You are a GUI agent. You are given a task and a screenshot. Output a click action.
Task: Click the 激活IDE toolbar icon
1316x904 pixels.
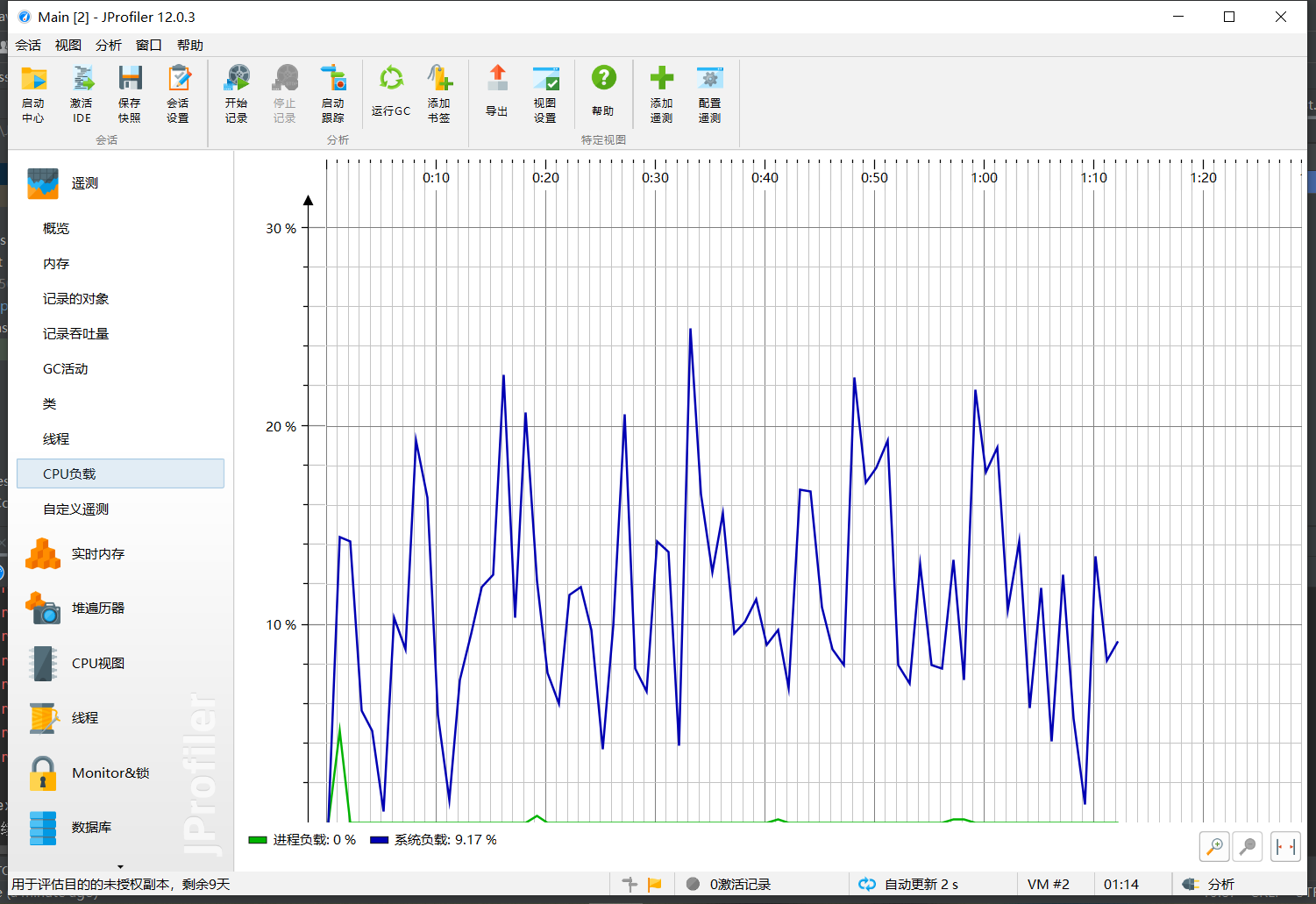click(82, 94)
